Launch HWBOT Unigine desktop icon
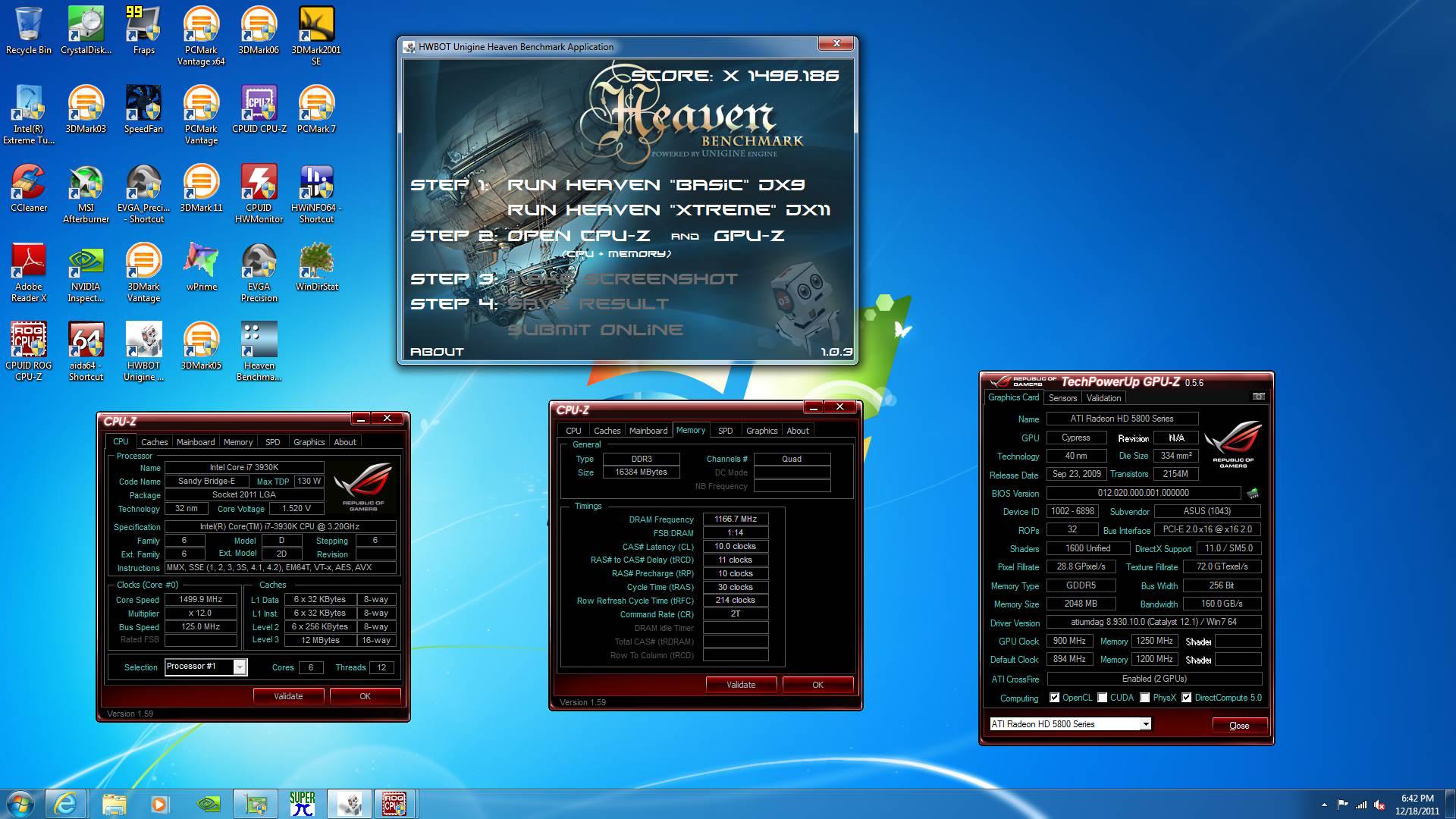 143,351
